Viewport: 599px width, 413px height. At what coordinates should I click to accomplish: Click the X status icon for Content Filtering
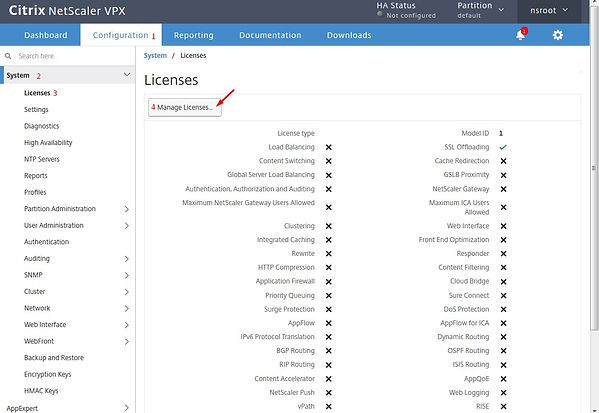click(503, 267)
